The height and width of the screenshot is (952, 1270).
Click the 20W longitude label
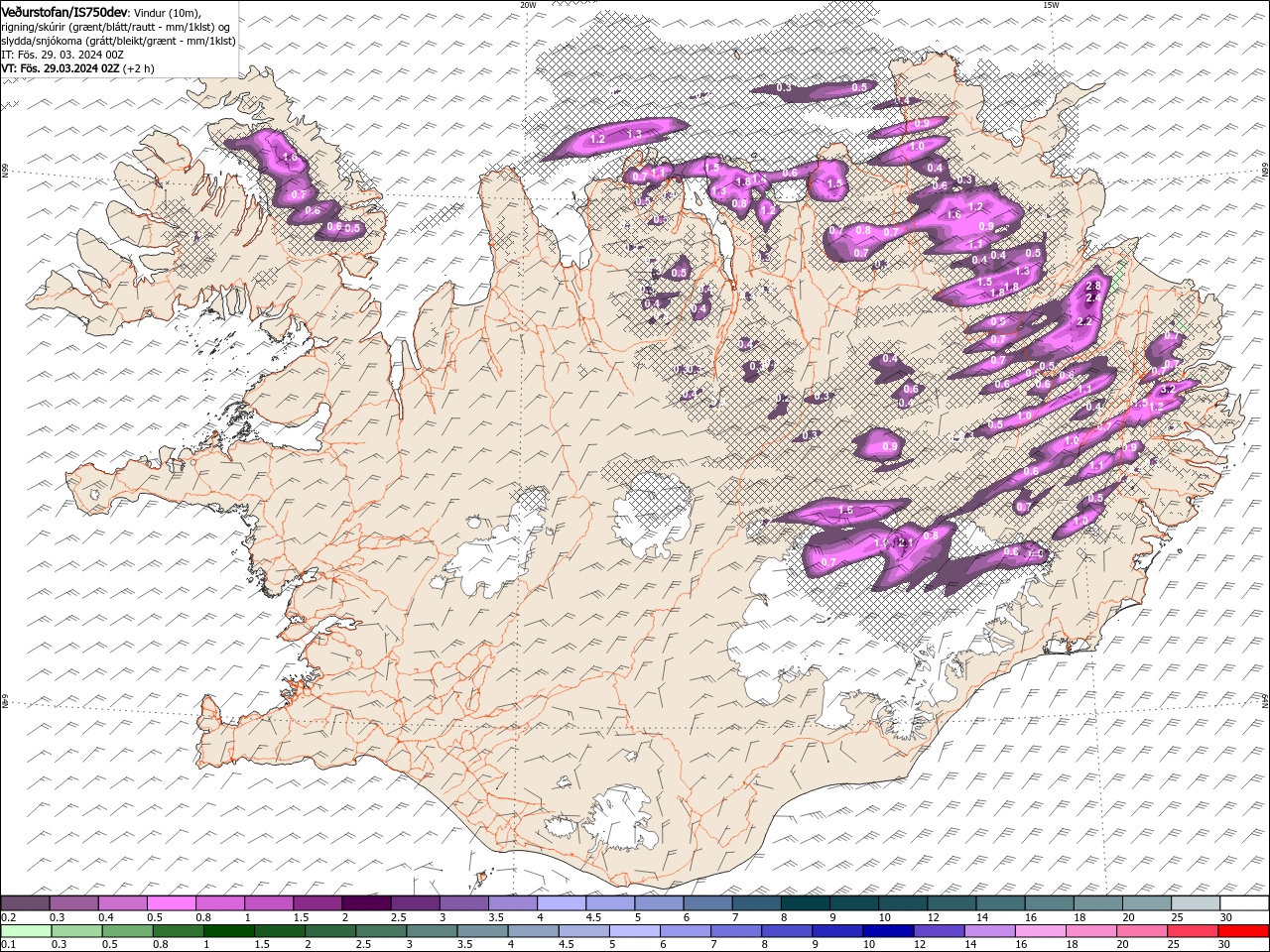pos(528,5)
